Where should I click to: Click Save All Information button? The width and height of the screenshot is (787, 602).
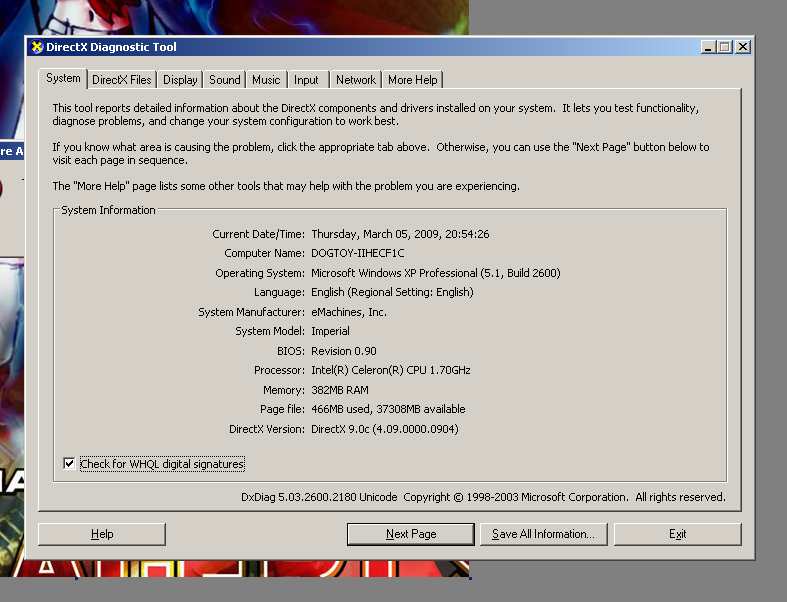tap(543, 534)
